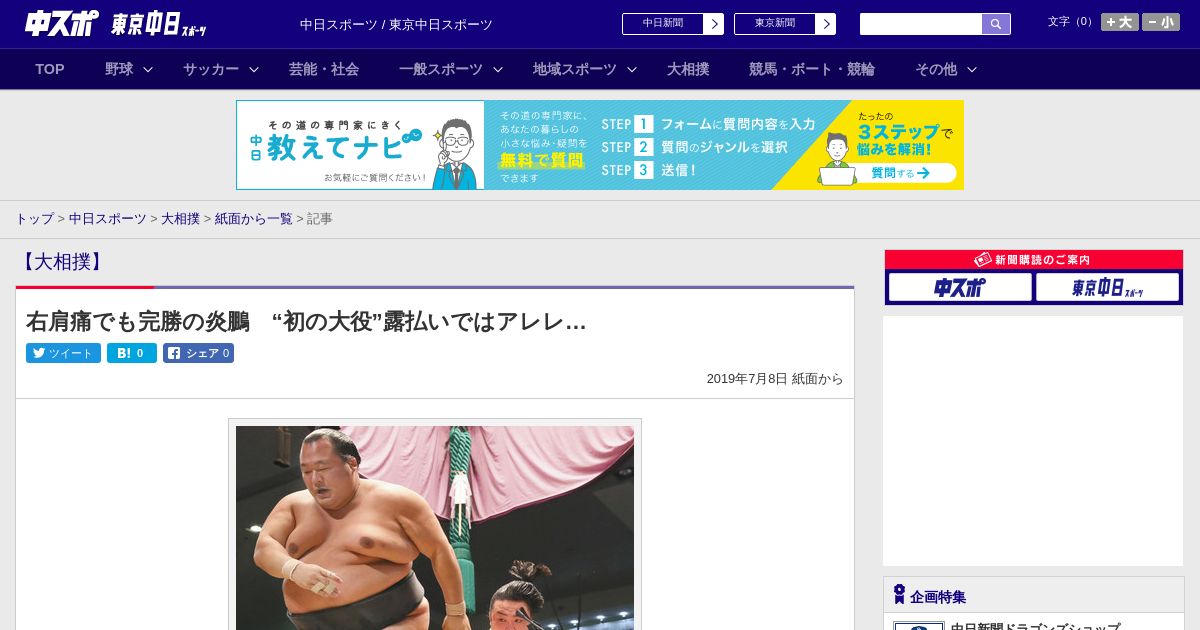This screenshot has height=630, width=1200.
Task: Open その他 navigation menu
Action: click(x=936, y=69)
